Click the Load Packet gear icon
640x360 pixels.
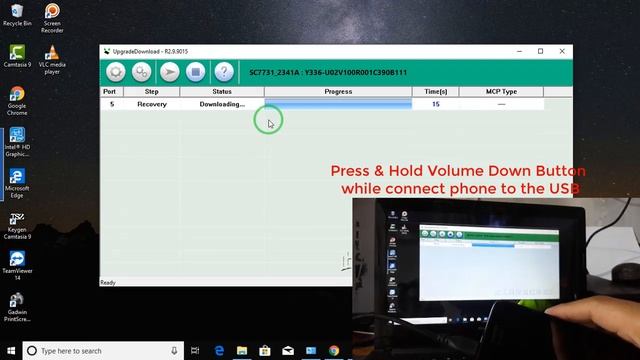pos(116,72)
